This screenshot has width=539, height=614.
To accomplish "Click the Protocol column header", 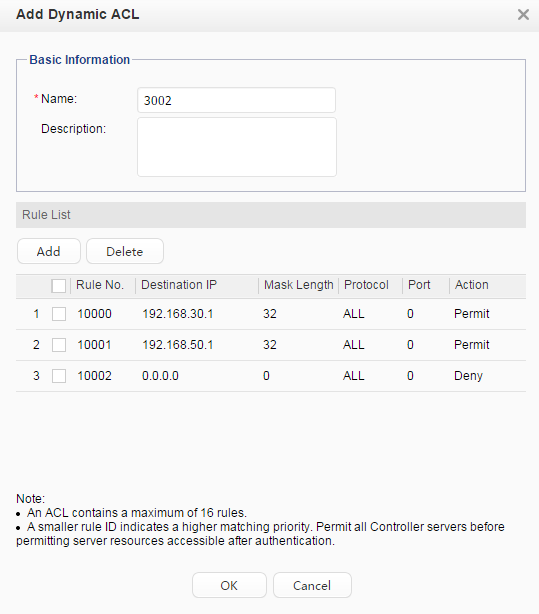I will pos(366,285).
